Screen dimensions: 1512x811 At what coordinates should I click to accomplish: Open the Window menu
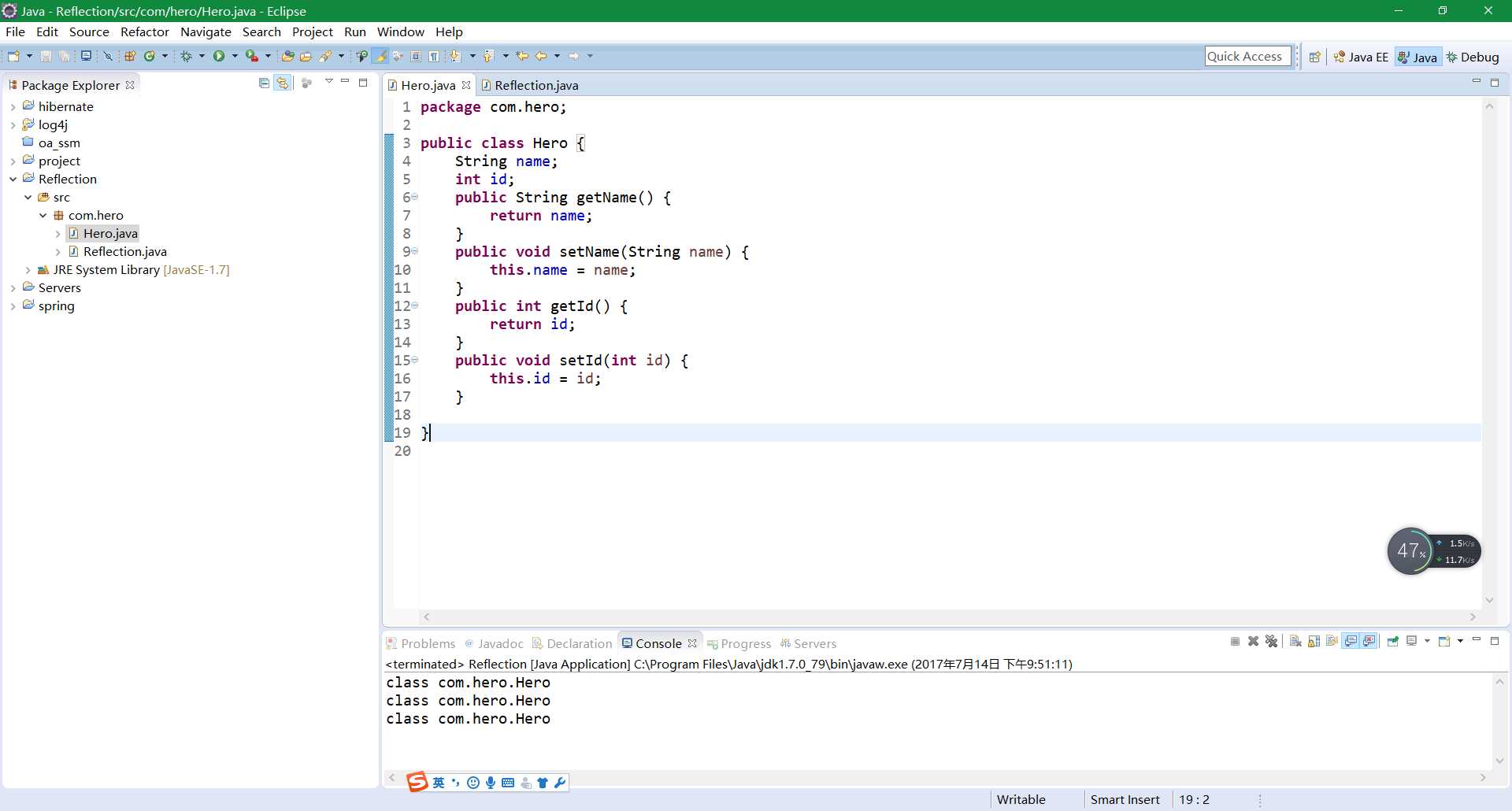[400, 31]
